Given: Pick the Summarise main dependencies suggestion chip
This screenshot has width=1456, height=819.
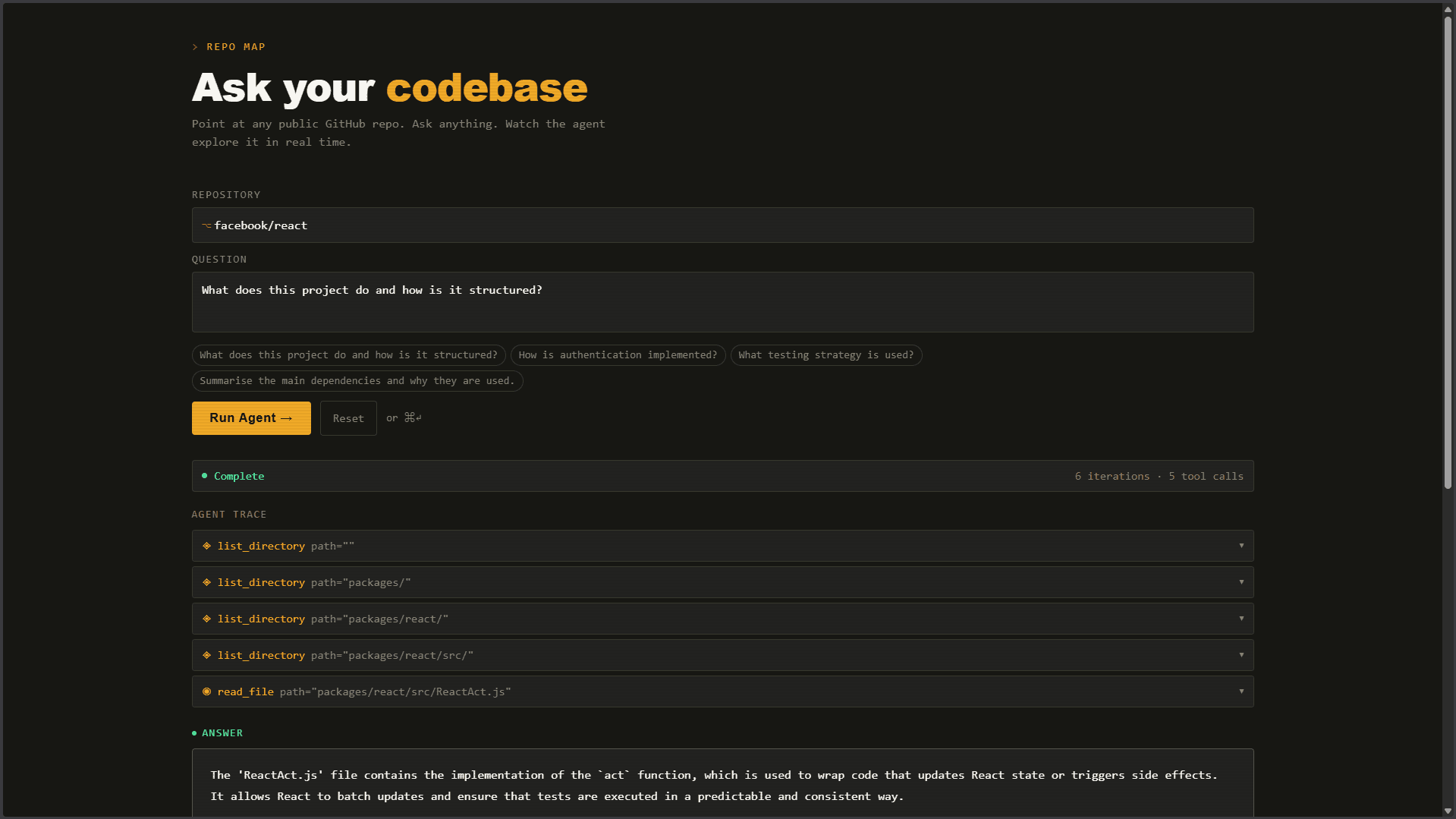Looking at the screenshot, I should pos(357,381).
